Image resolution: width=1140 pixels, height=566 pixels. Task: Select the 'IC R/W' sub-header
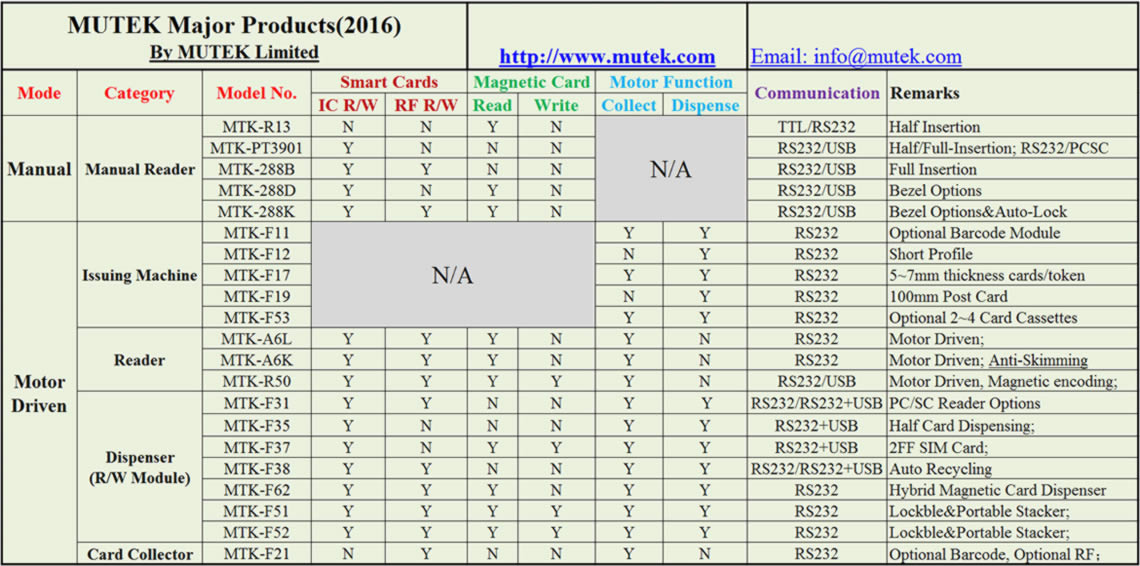pyautogui.click(x=348, y=105)
